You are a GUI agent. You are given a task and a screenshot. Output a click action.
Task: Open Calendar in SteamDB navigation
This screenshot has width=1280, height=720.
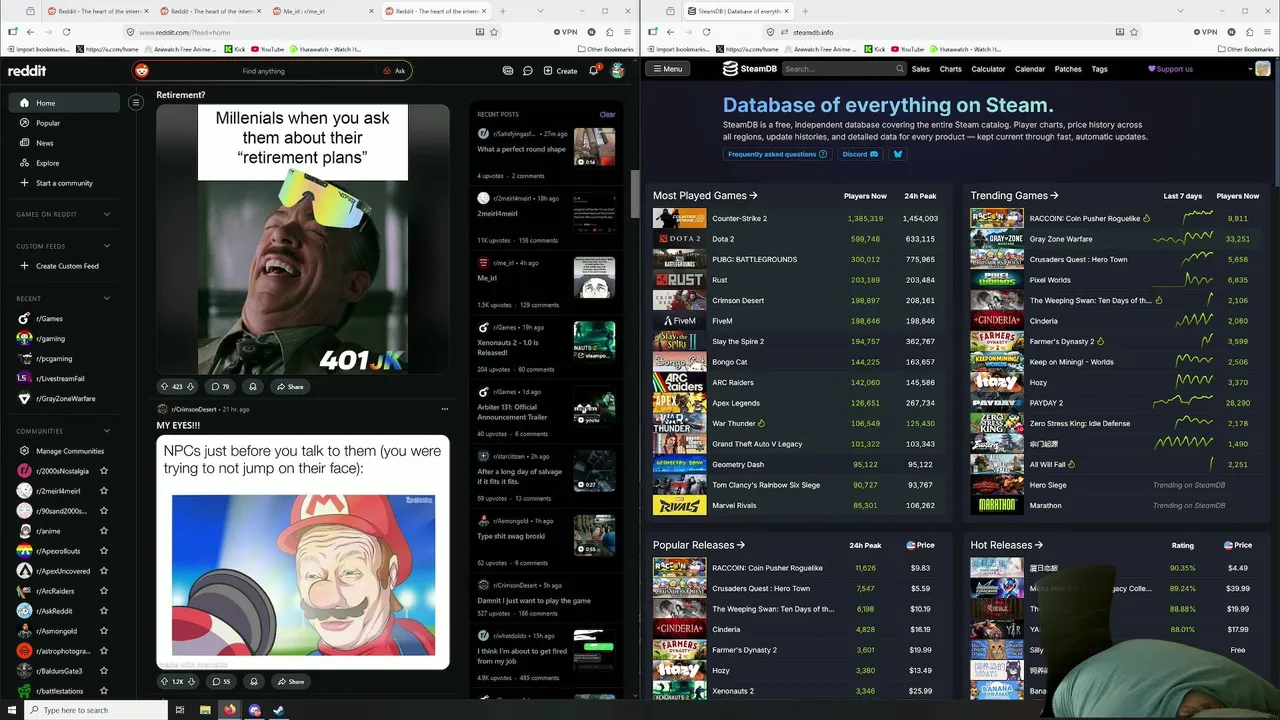pyautogui.click(x=1030, y=69)
